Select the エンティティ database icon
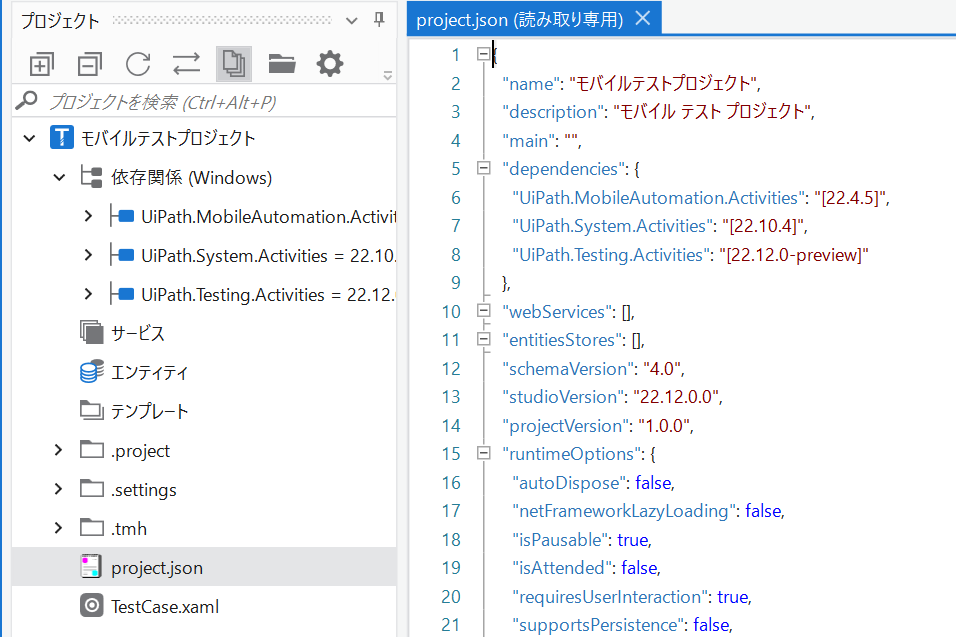 (x=91, y=371)
